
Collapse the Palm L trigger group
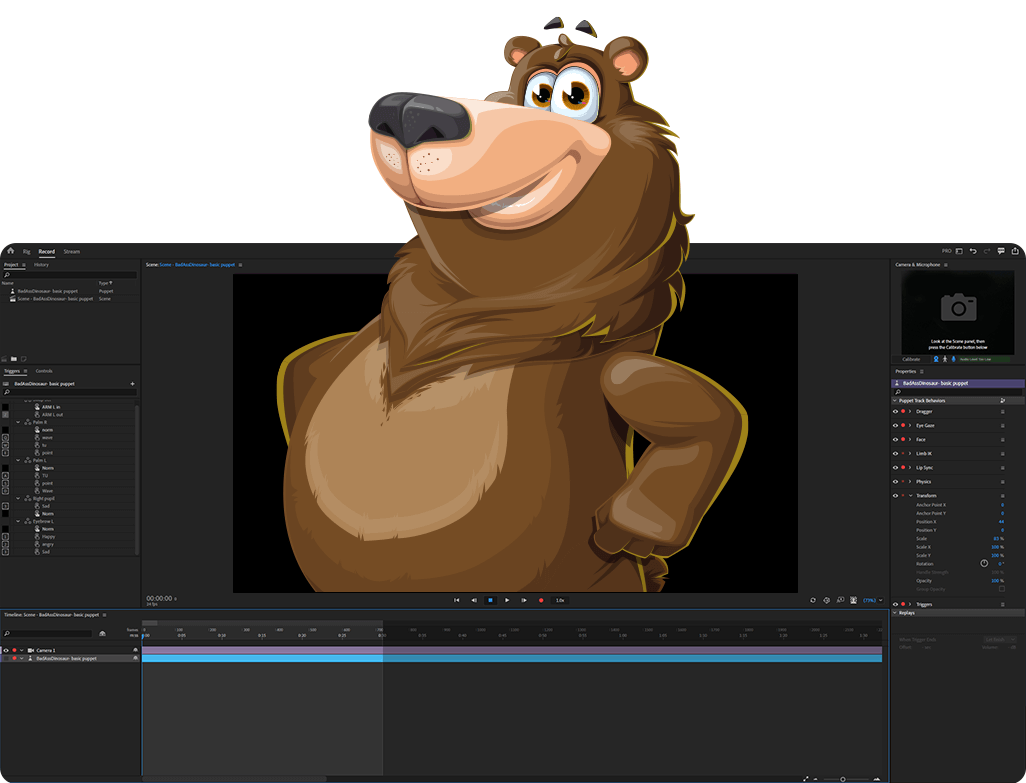(18, 460)
